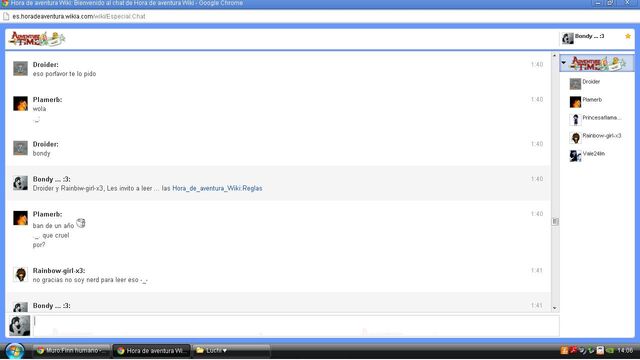Click Plamerb's avatar beside 'ban de un año'

[20, 218]
